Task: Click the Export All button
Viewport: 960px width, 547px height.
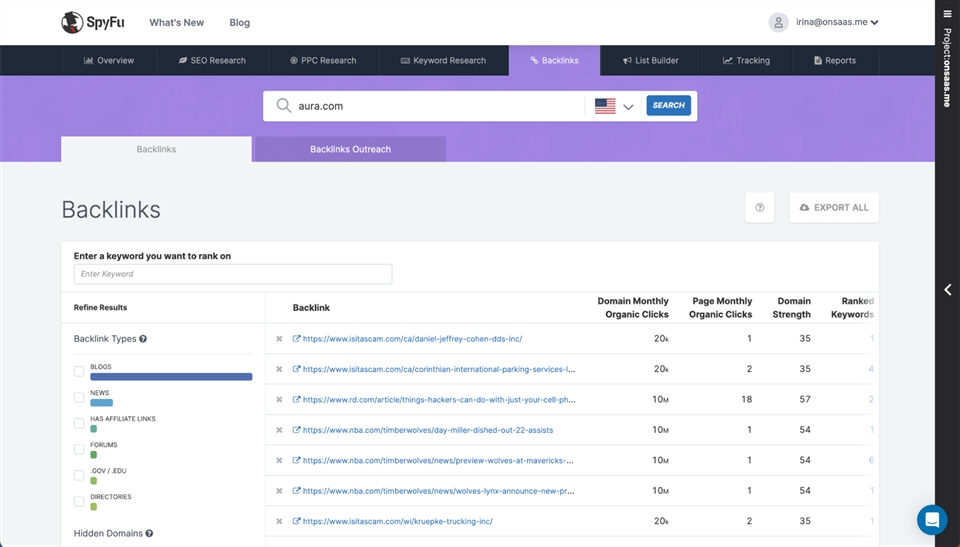Action: pos(833,208)
